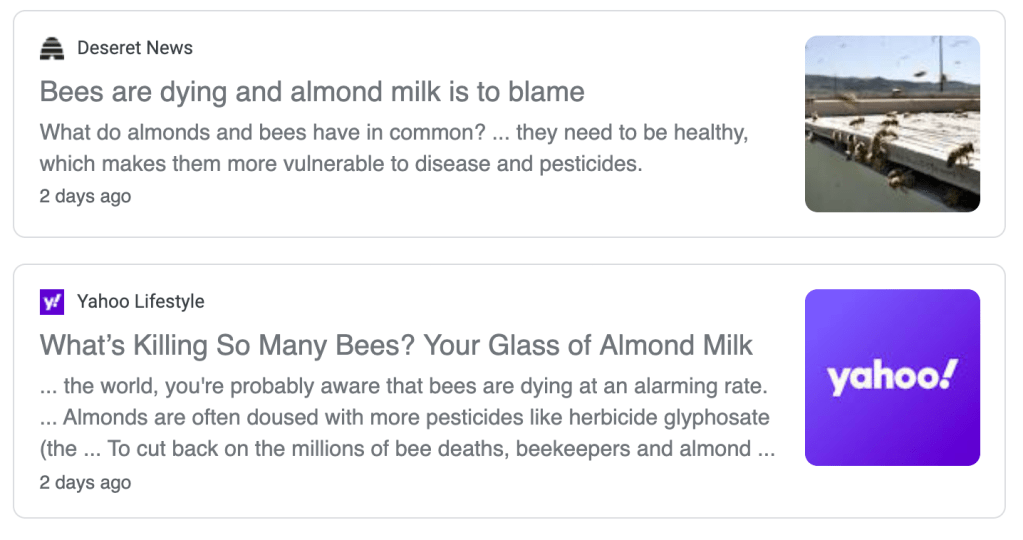This screenshot has height=540, width=1023.
Task: Open the Yahoo Lifestyle source label
Action: (141, 302)
